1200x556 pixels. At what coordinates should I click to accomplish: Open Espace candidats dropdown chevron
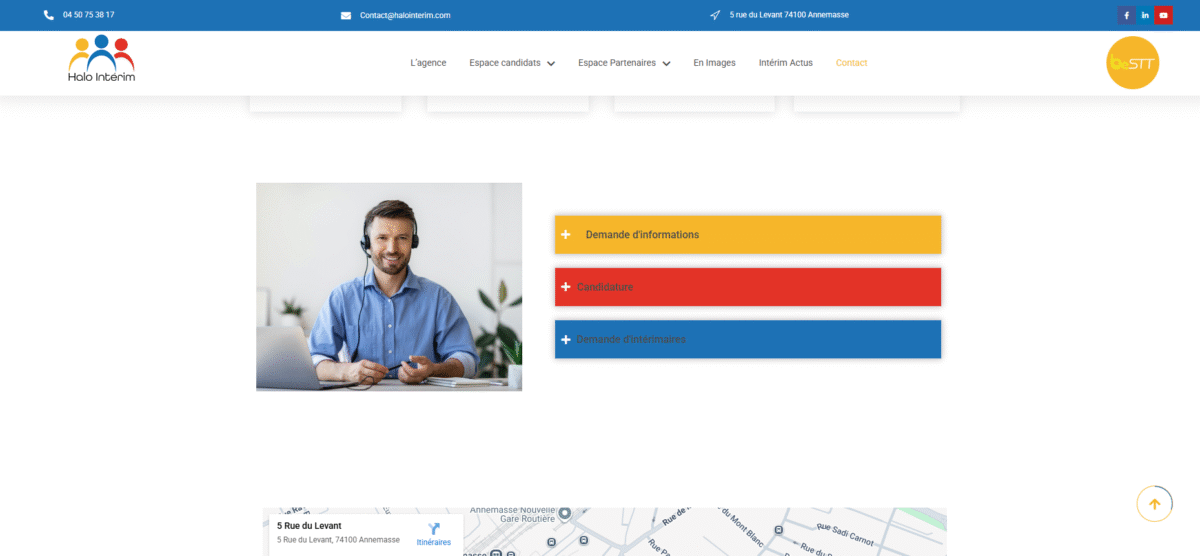pyautogui.click(x=551, y=63)
